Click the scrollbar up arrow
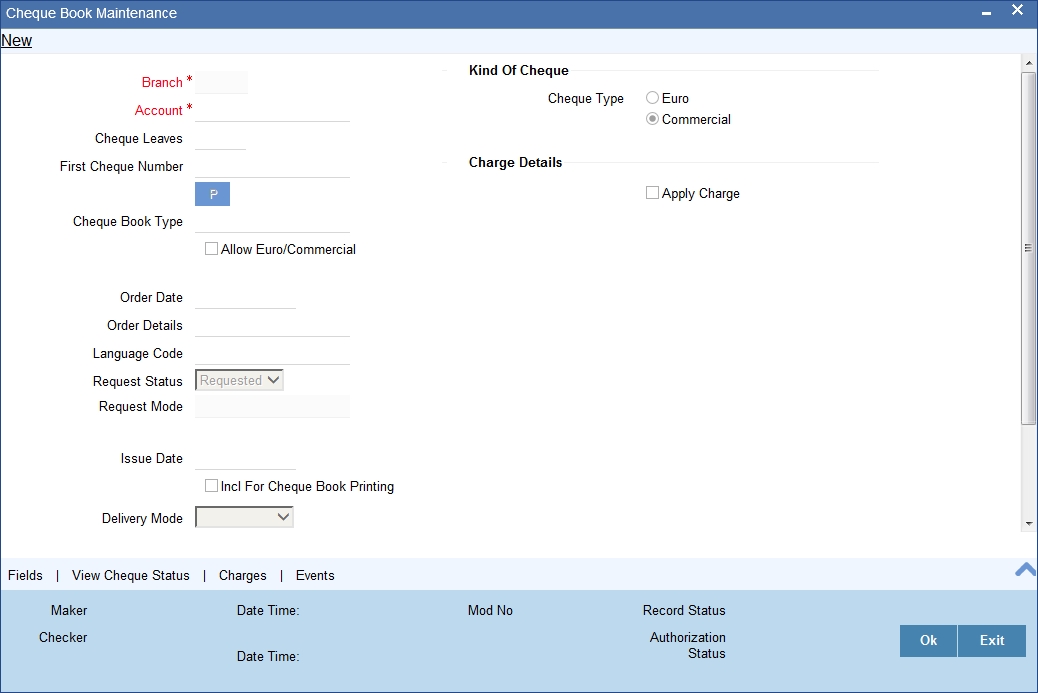 click(x=1029, y=62)
